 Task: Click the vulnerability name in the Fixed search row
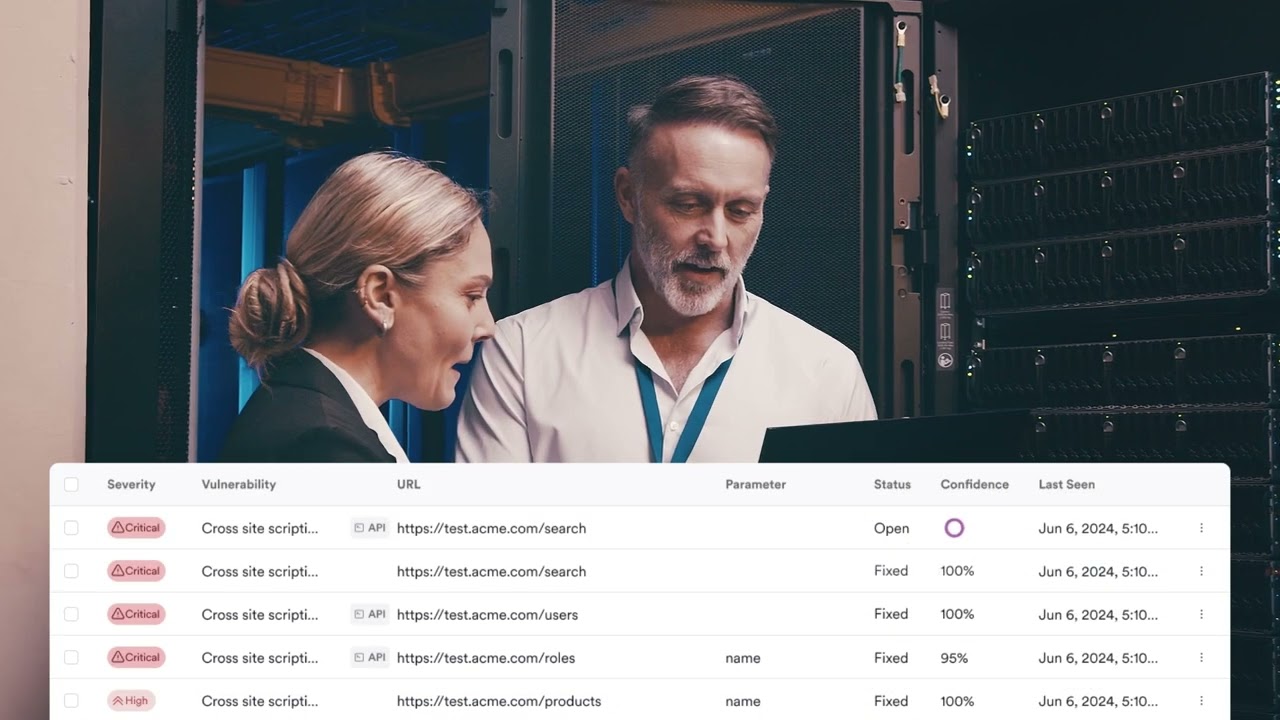pos(260,571)
